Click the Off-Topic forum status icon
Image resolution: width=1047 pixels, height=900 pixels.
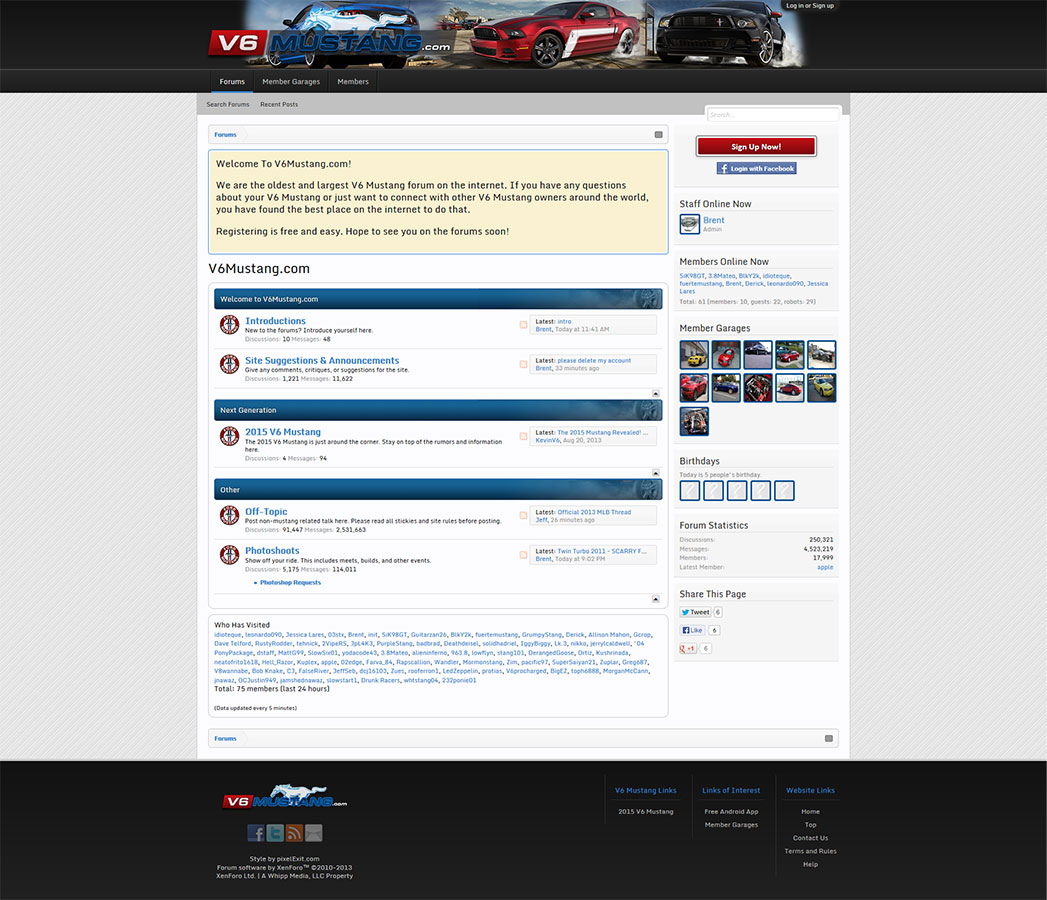coord(229,515)
